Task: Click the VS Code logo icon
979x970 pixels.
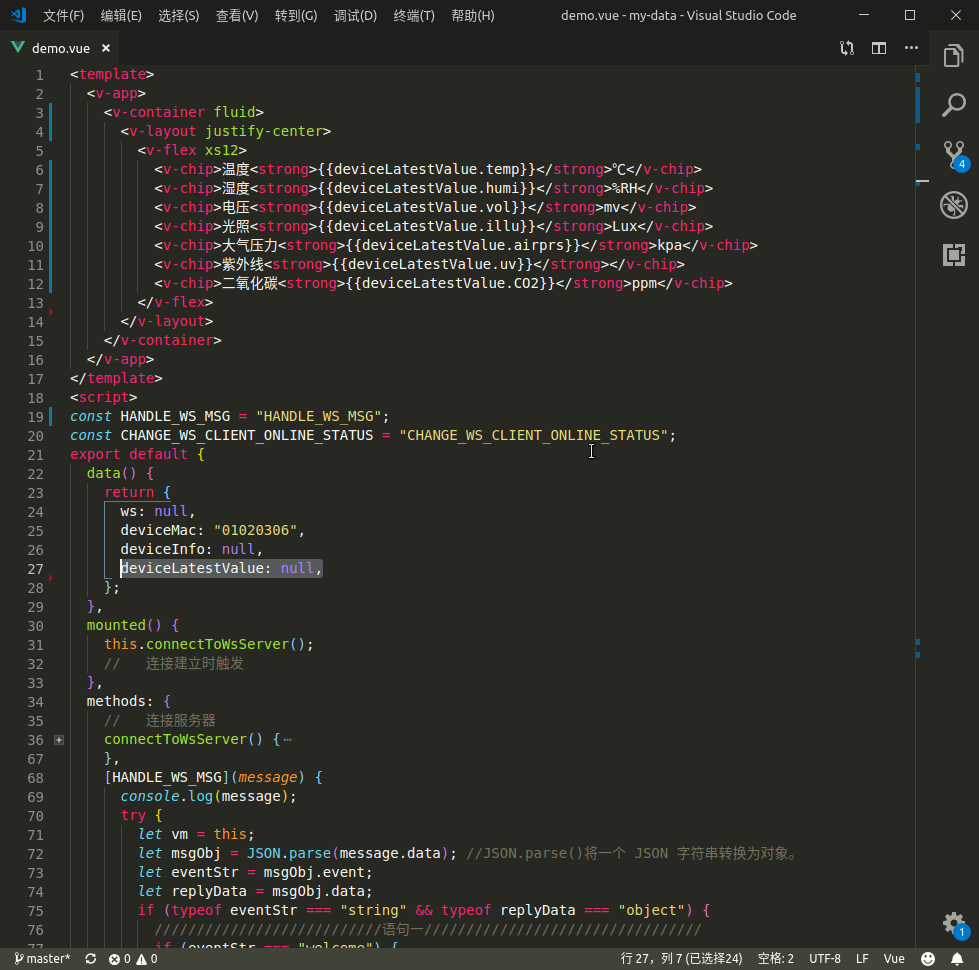Action: tap(18, 15)
